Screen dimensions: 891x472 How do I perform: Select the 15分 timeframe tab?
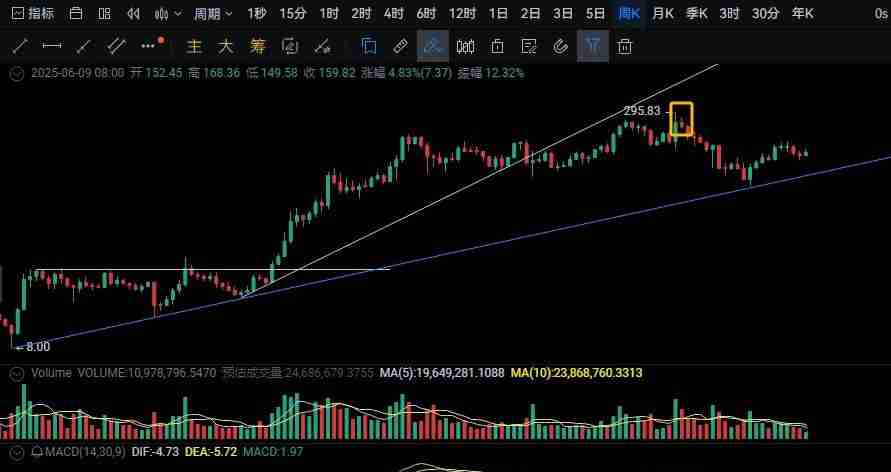tap(292, 14)
